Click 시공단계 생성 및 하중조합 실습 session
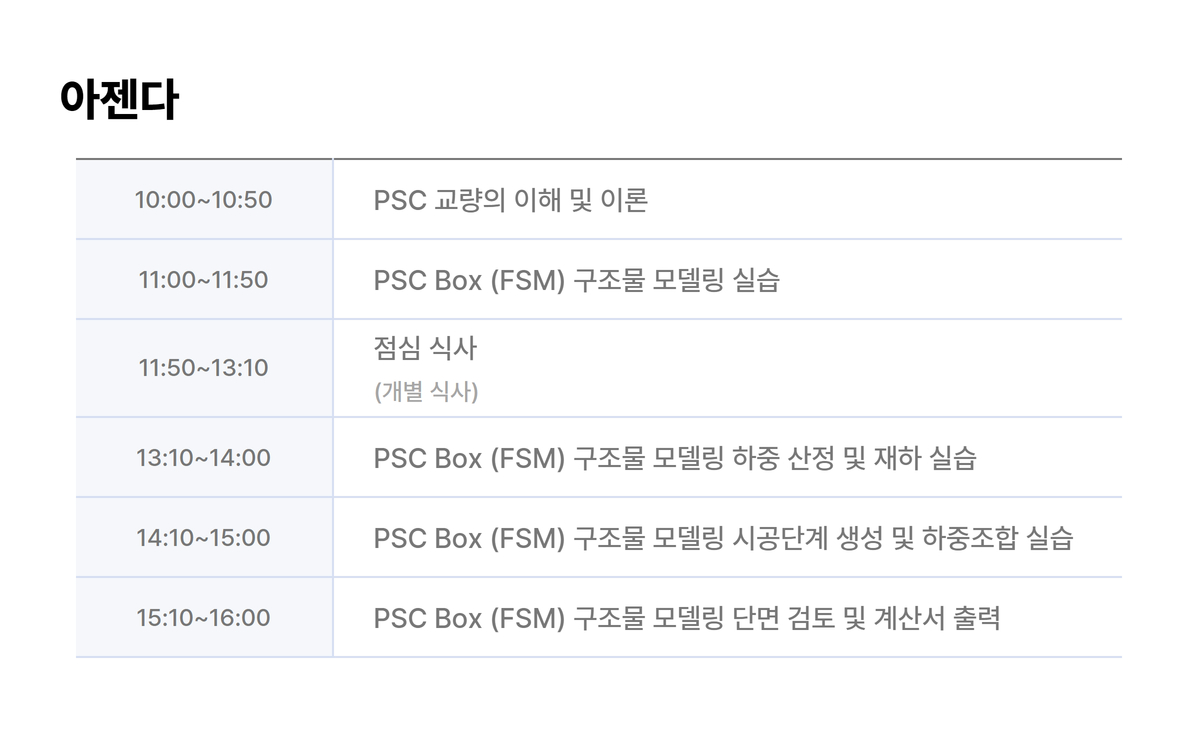The width and height of the screenshot is (1200, 736). tap(724, 538)
